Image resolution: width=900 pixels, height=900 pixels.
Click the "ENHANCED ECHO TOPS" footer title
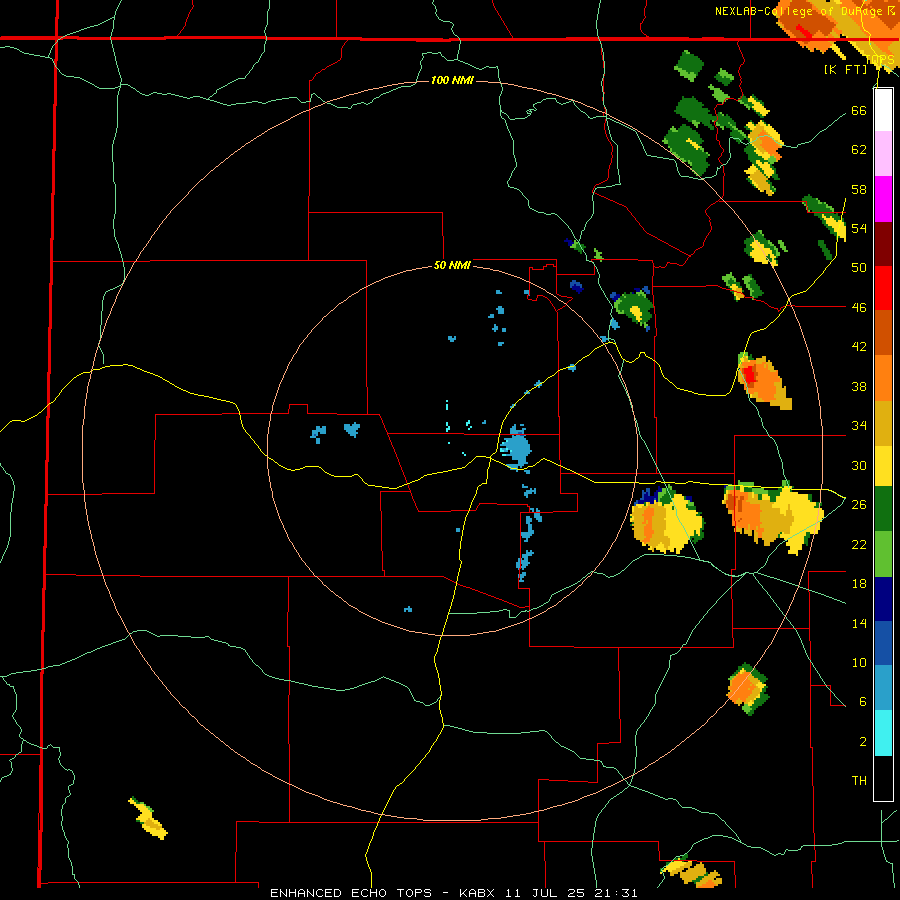point(351,893)
